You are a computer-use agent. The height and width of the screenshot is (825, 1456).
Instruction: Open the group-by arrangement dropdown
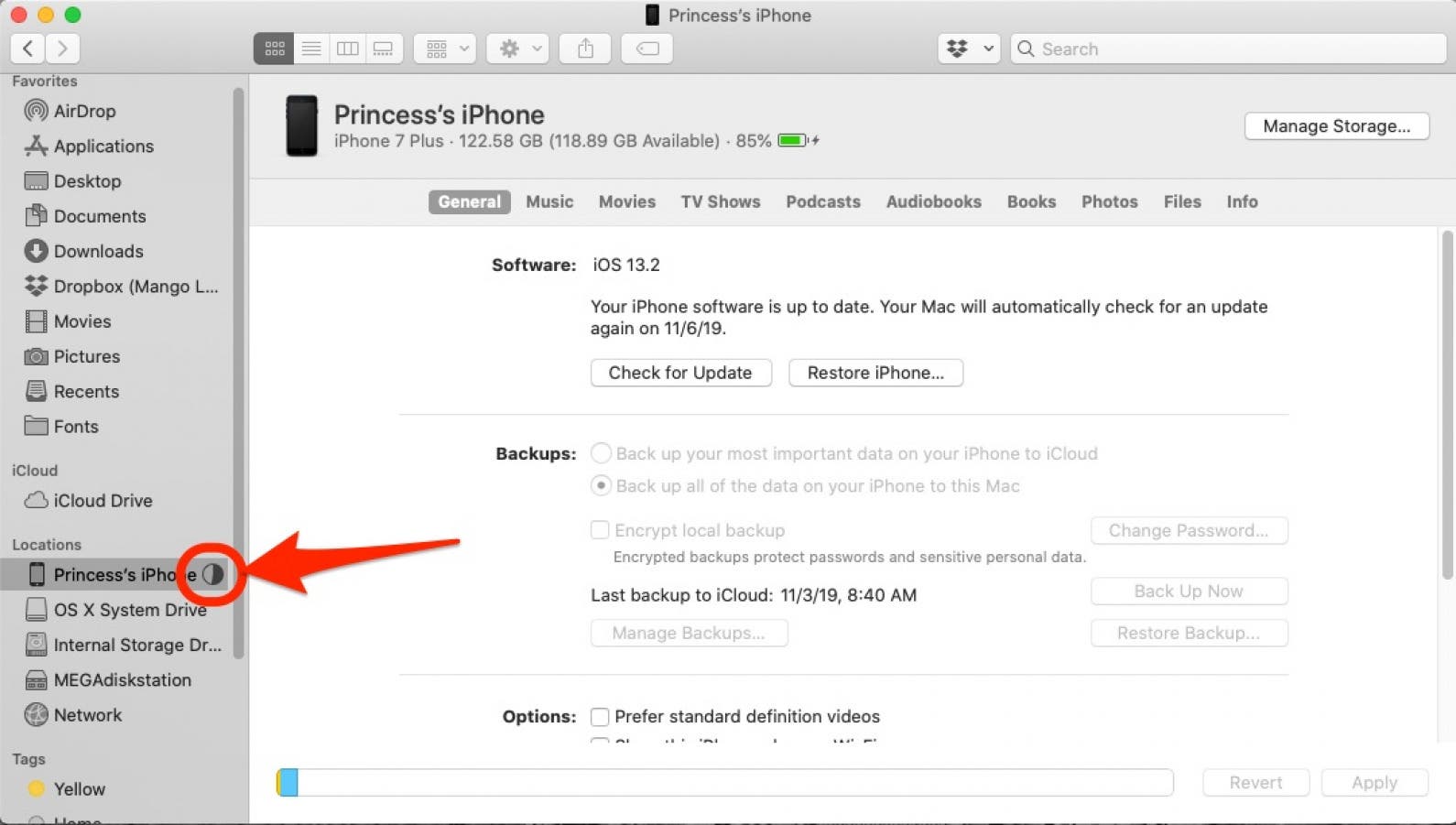tap(446, 49)
